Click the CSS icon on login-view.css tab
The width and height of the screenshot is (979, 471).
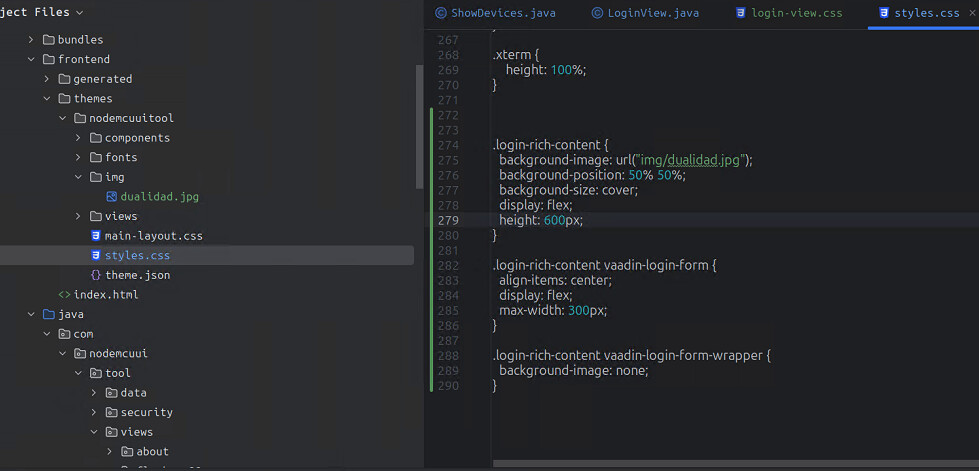[x=740, y=13]
